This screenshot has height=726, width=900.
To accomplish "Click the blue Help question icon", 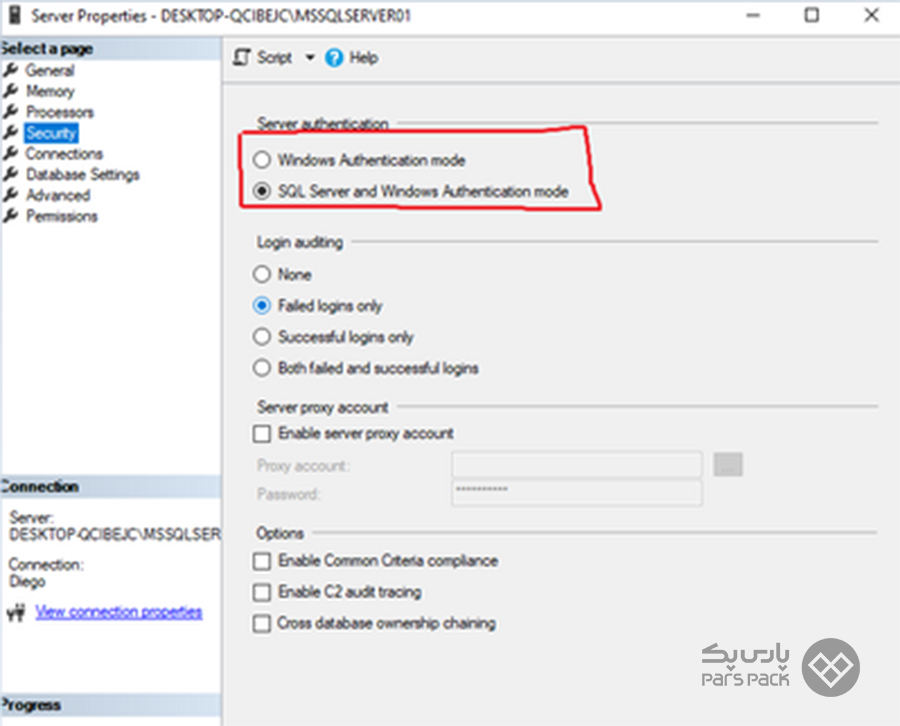I will (x=334, y=57).
